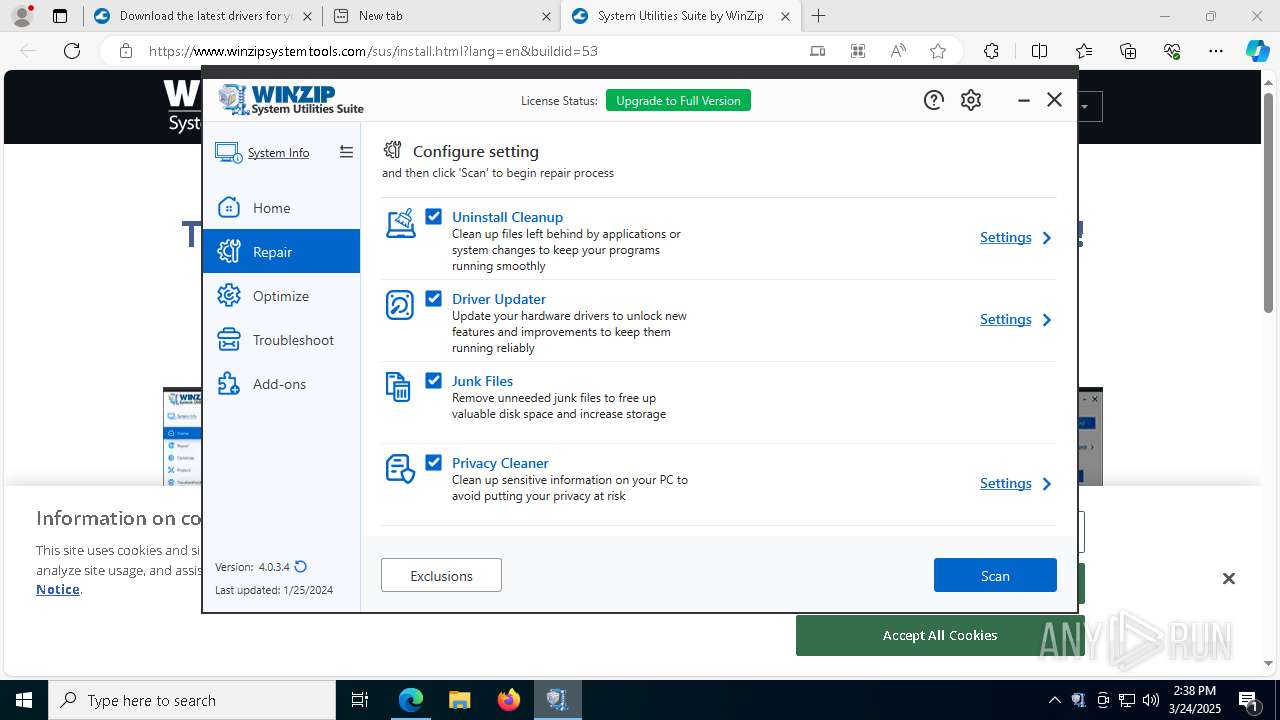Screen dimensions: 1280x720
Task: Uncheck the Driver Updater checkbox
Action: [433, 298]
